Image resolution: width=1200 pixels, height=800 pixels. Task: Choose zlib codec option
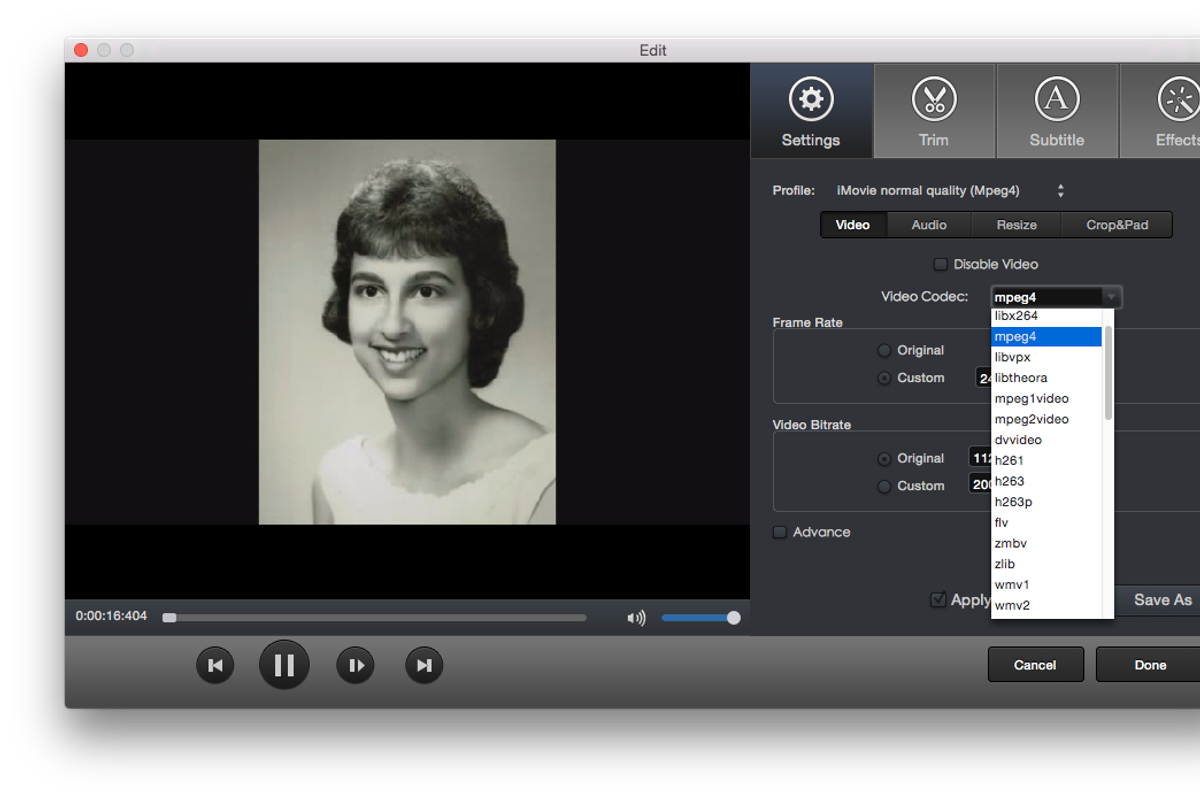point(1046,564)
